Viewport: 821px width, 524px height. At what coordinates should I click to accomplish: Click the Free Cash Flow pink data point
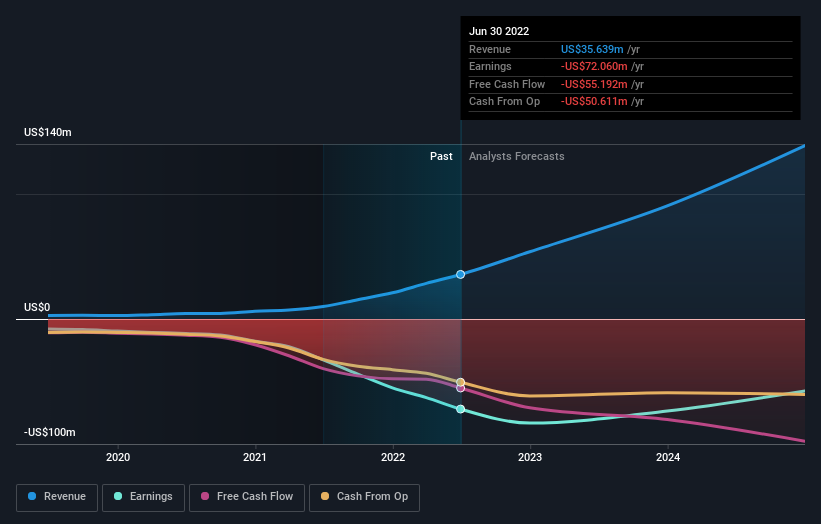[x=460, y=388]
